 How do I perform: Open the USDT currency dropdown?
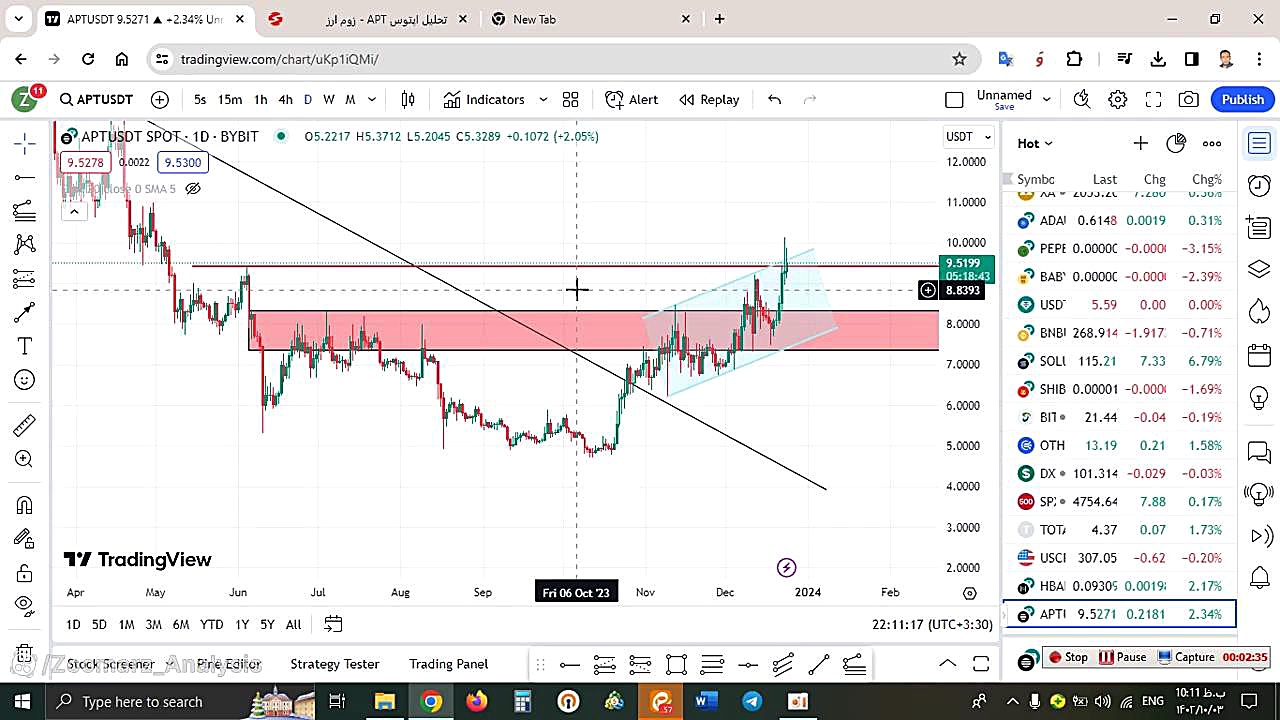point(968,137)
